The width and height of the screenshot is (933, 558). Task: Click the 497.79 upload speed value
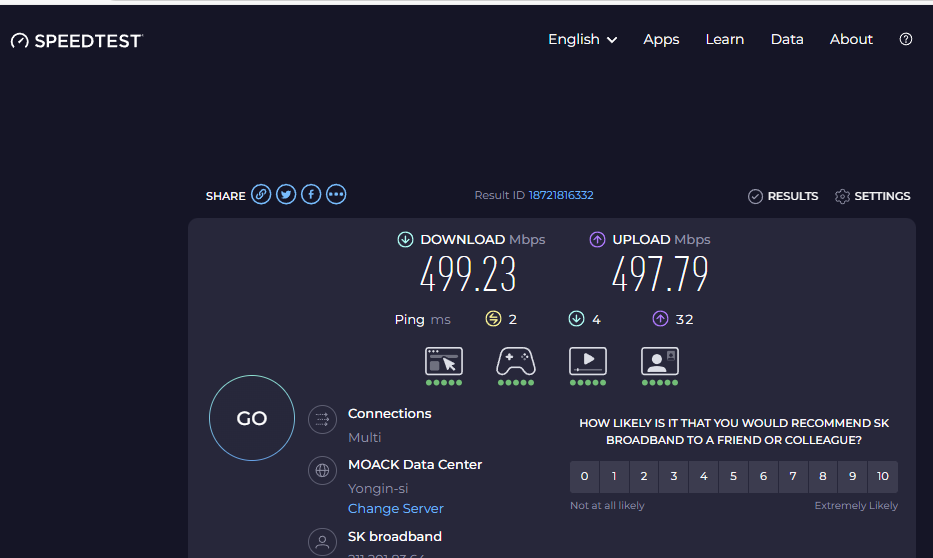[x=660, y=274]
